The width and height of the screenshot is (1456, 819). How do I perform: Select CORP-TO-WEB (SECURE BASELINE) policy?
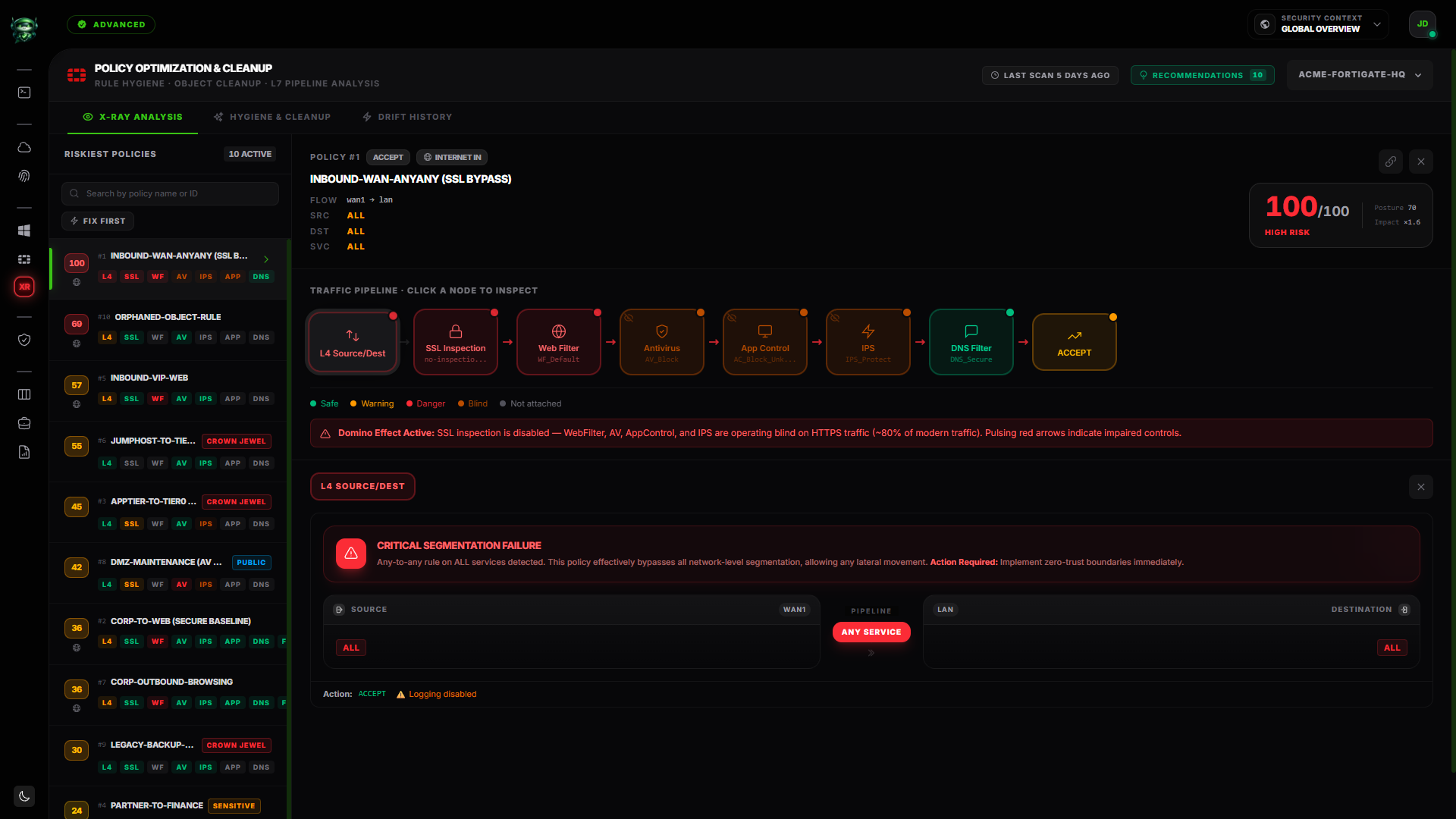point(168,634)
